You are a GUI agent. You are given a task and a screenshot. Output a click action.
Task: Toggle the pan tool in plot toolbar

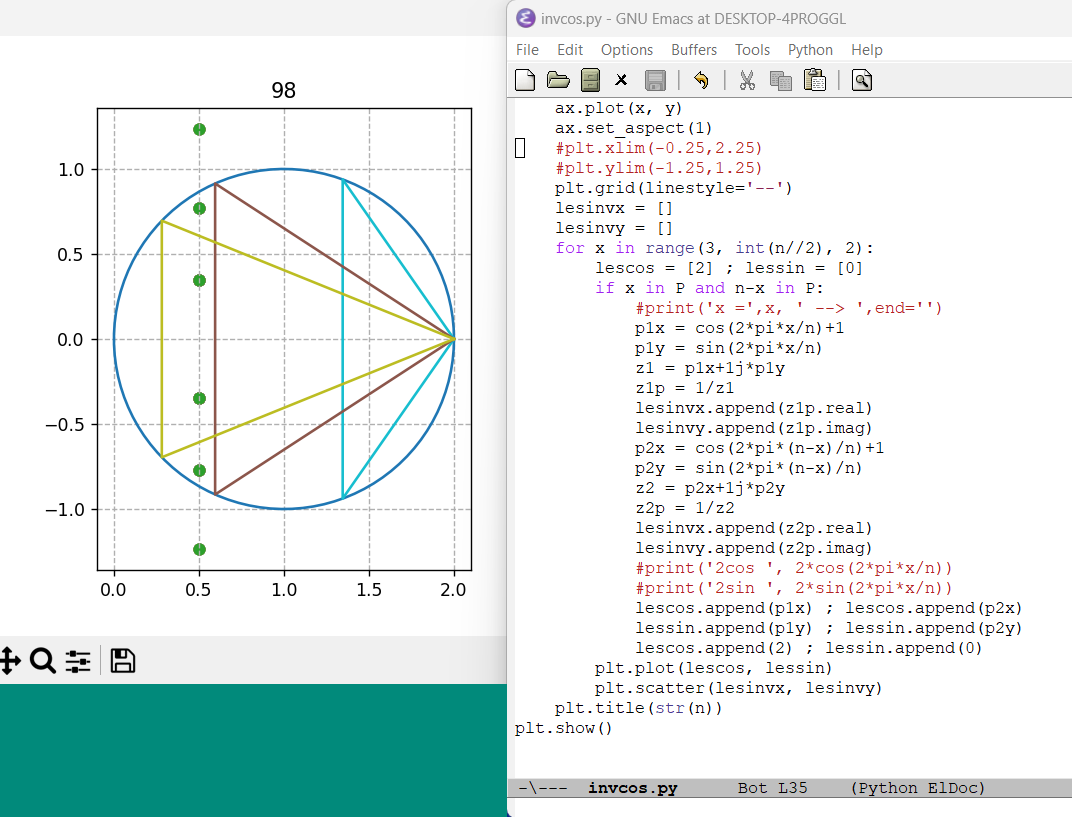tap(8, 661)
